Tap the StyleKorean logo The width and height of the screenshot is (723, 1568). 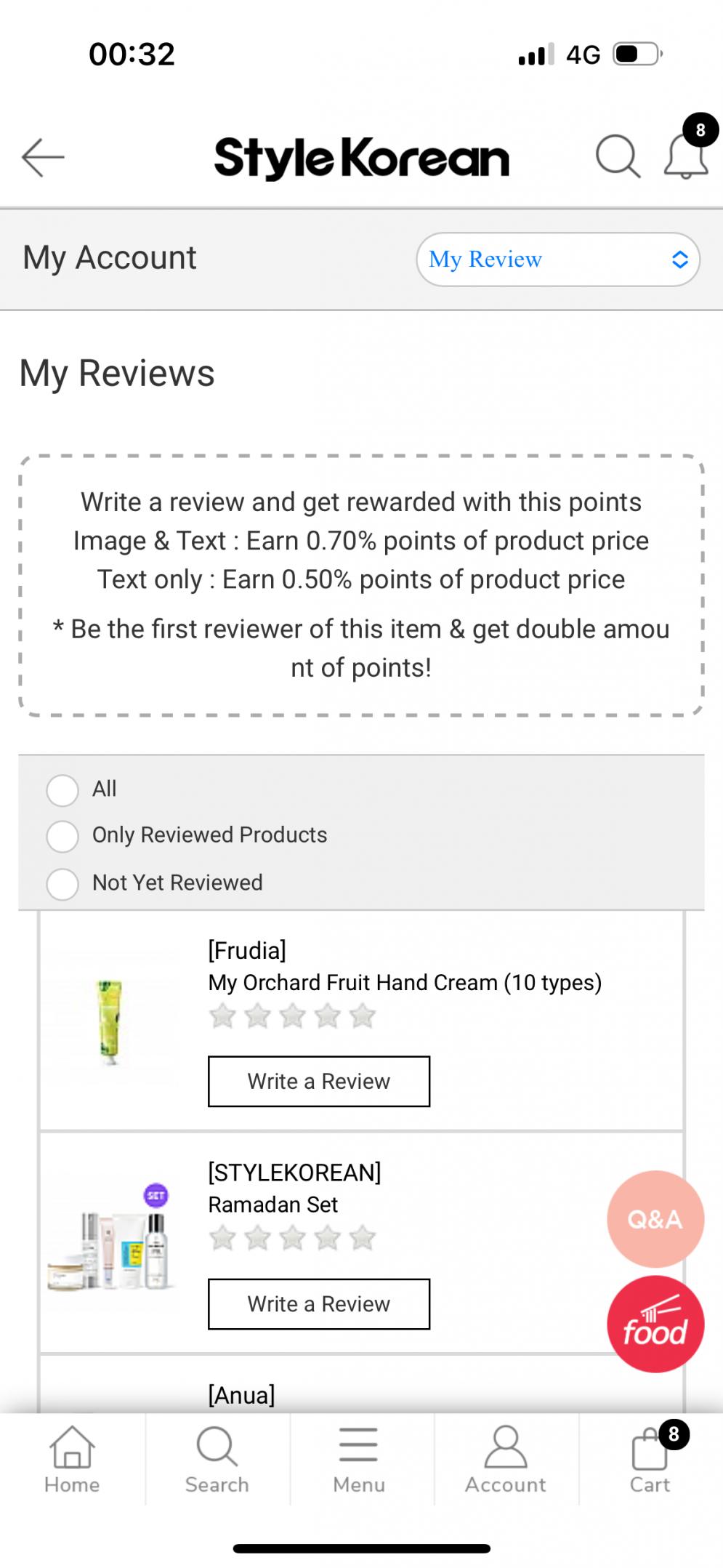coord(361,158)
